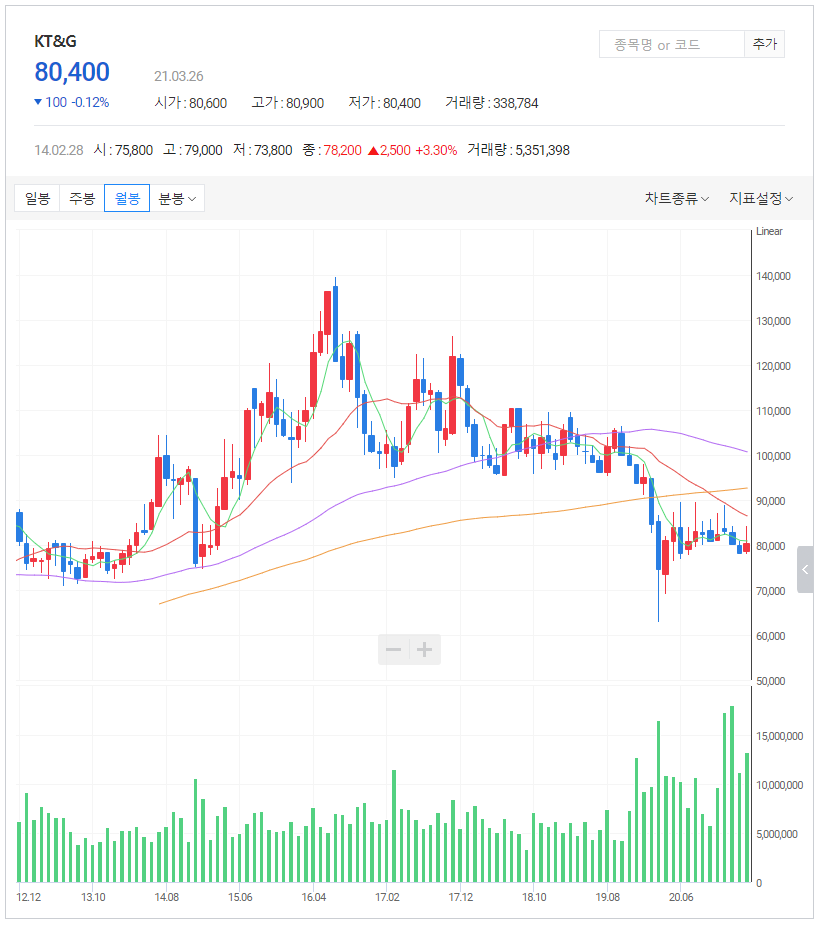Click the 20.06 time axis label
The width and height of the screenshot is (821, 927).
point(681,897)
